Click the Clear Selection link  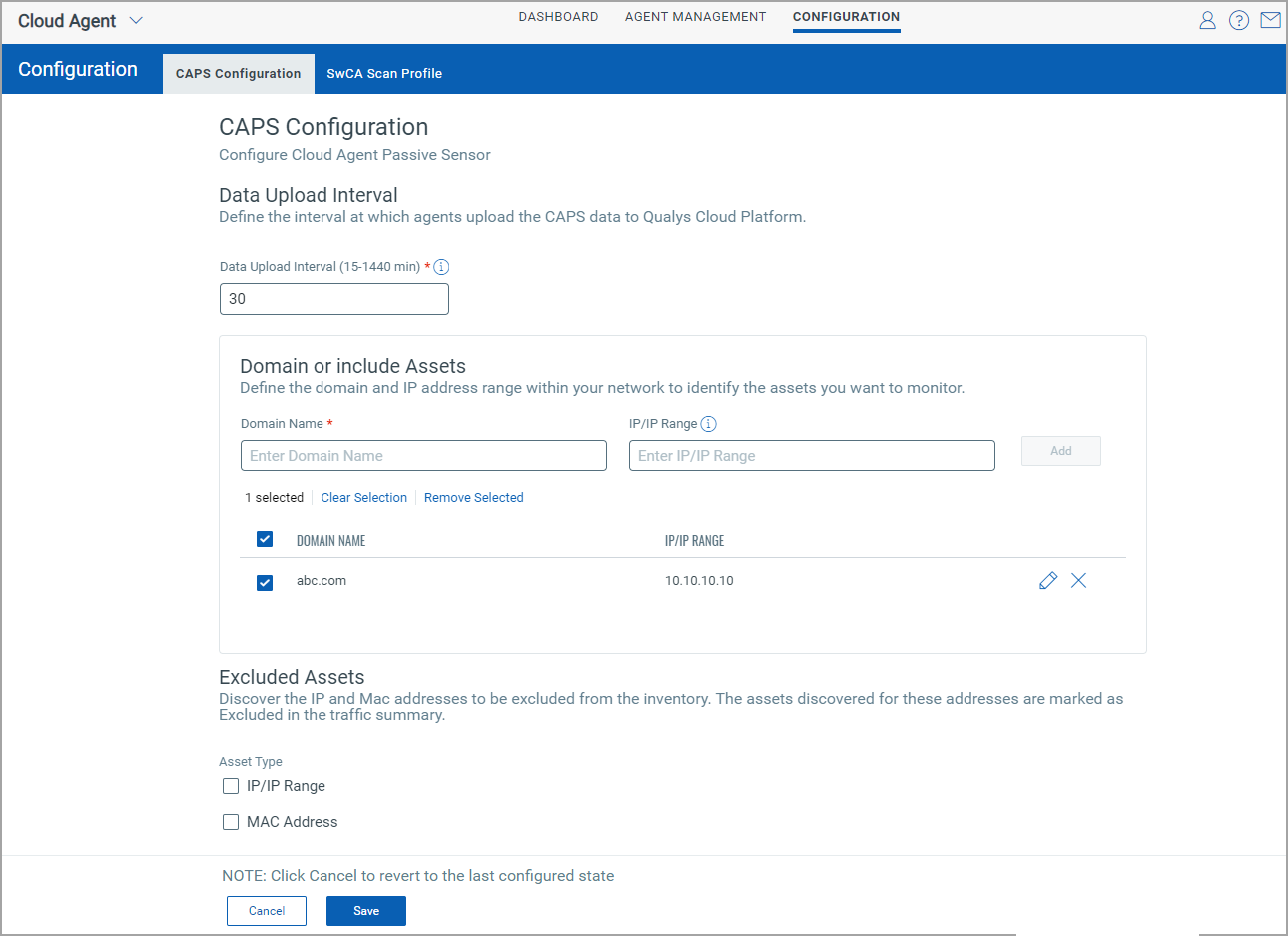click(363, 498)
